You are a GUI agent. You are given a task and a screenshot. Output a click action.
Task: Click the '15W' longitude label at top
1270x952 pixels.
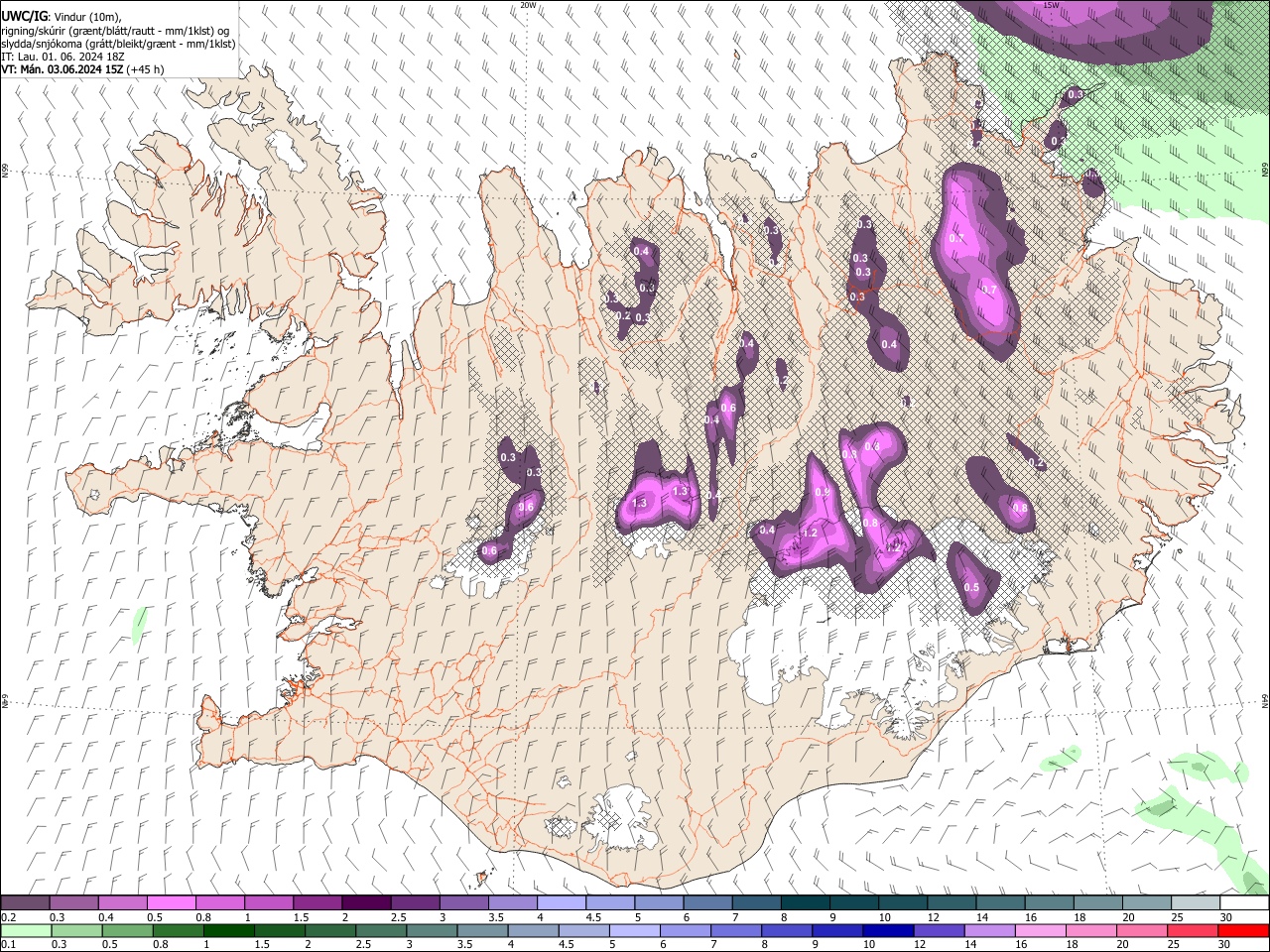click(x=1051, y=5)
